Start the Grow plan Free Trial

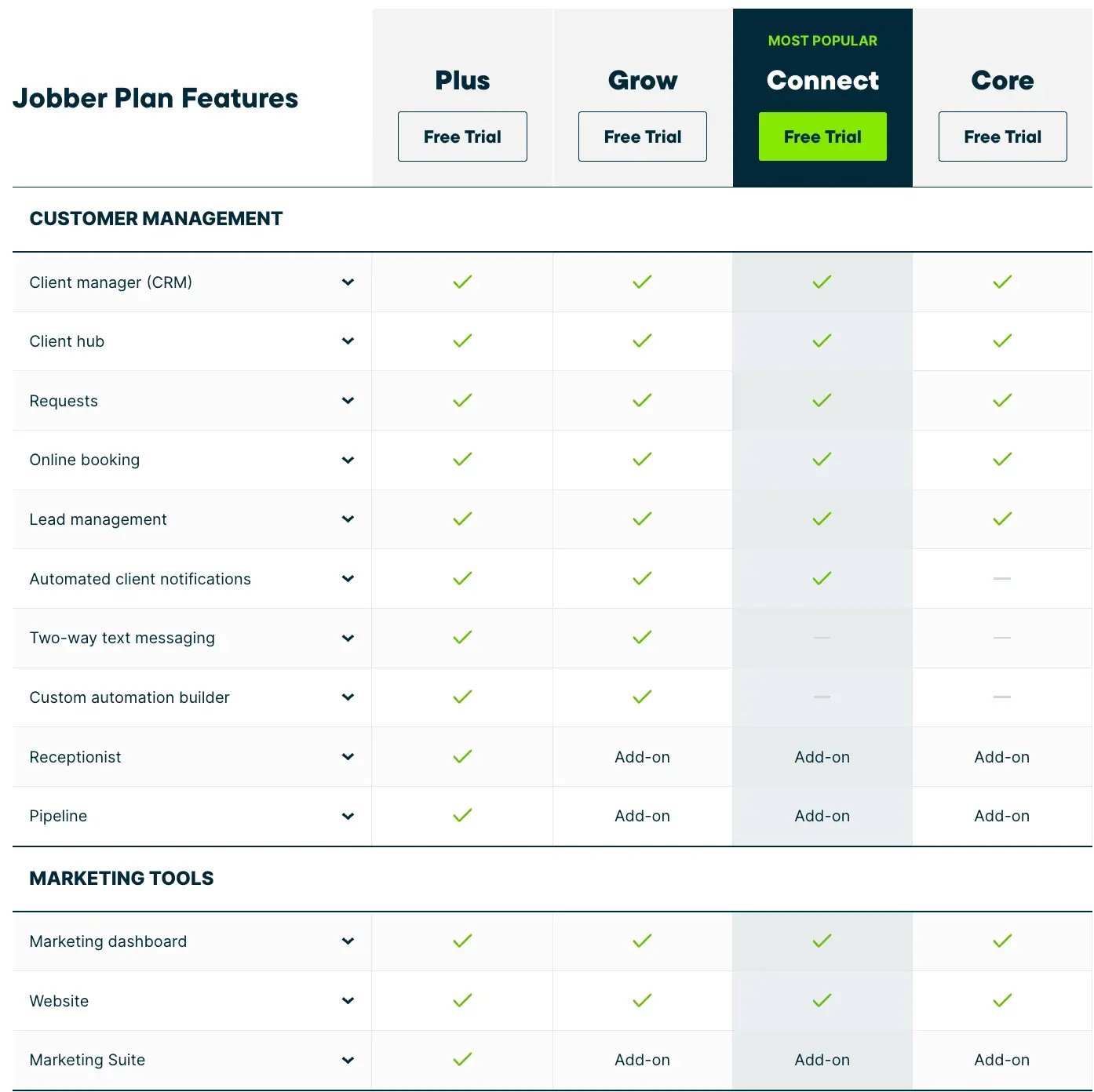tap(643, 136)
